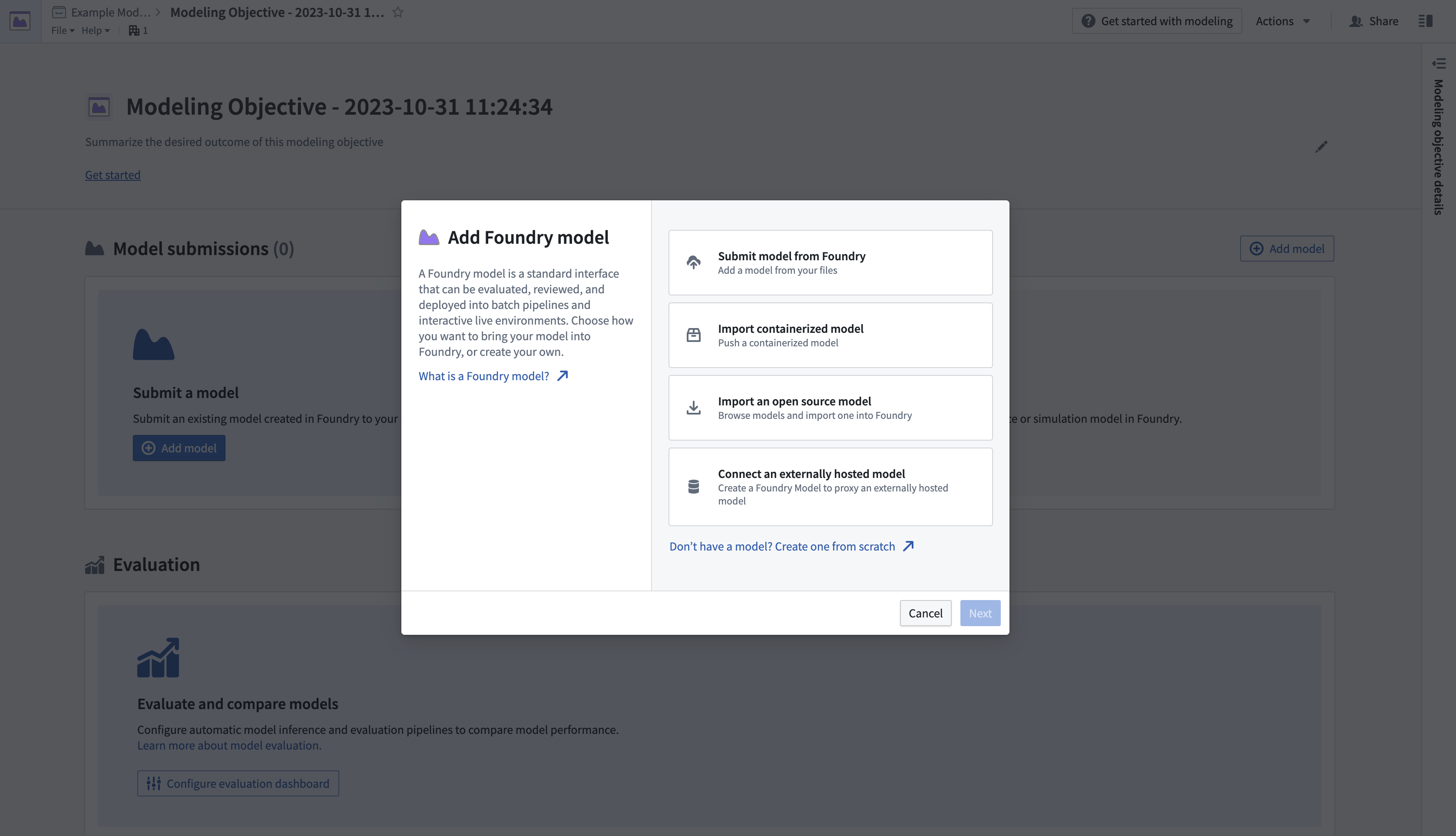Viewport: 1456px width, 836px height.
Task: Star this modeling objective as favorite
Action: tap(398, 12)
